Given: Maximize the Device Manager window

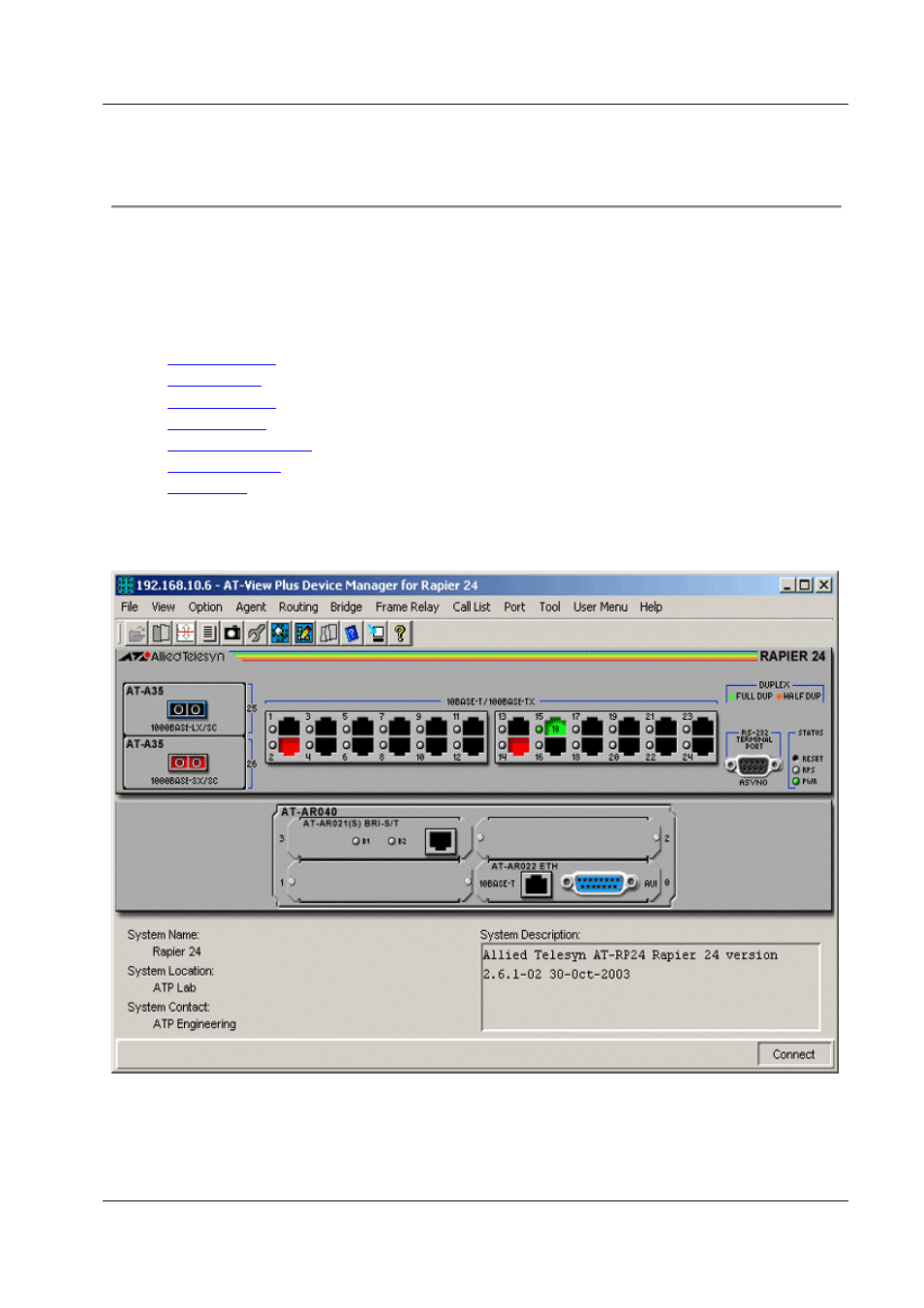Looking at the screenshot, I should tap(805, 585).
